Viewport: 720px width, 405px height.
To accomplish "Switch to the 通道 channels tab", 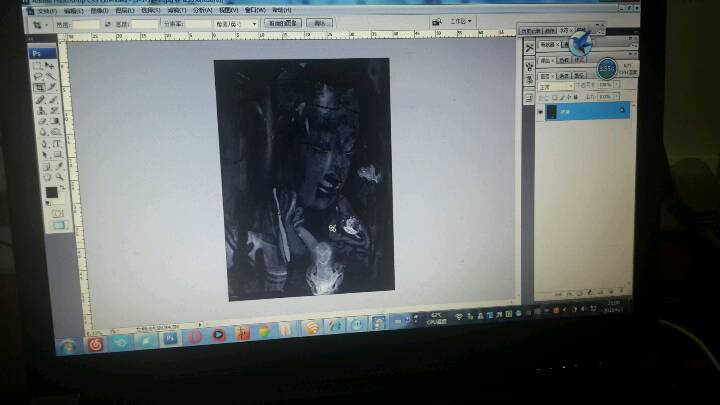I will [564, 75].
